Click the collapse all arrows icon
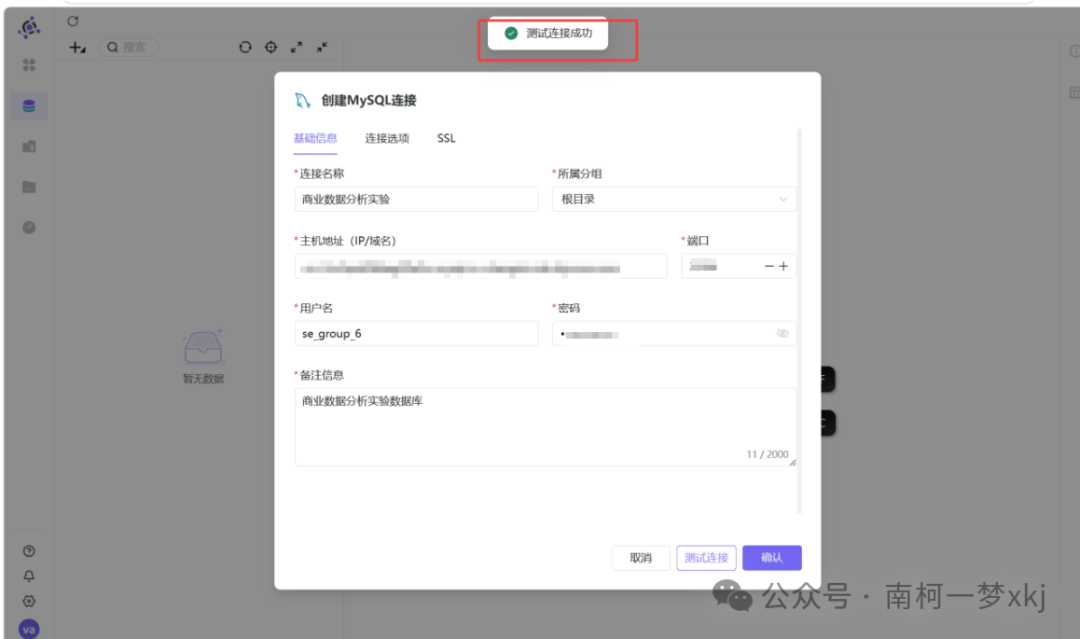 click(x=322, y=47)
